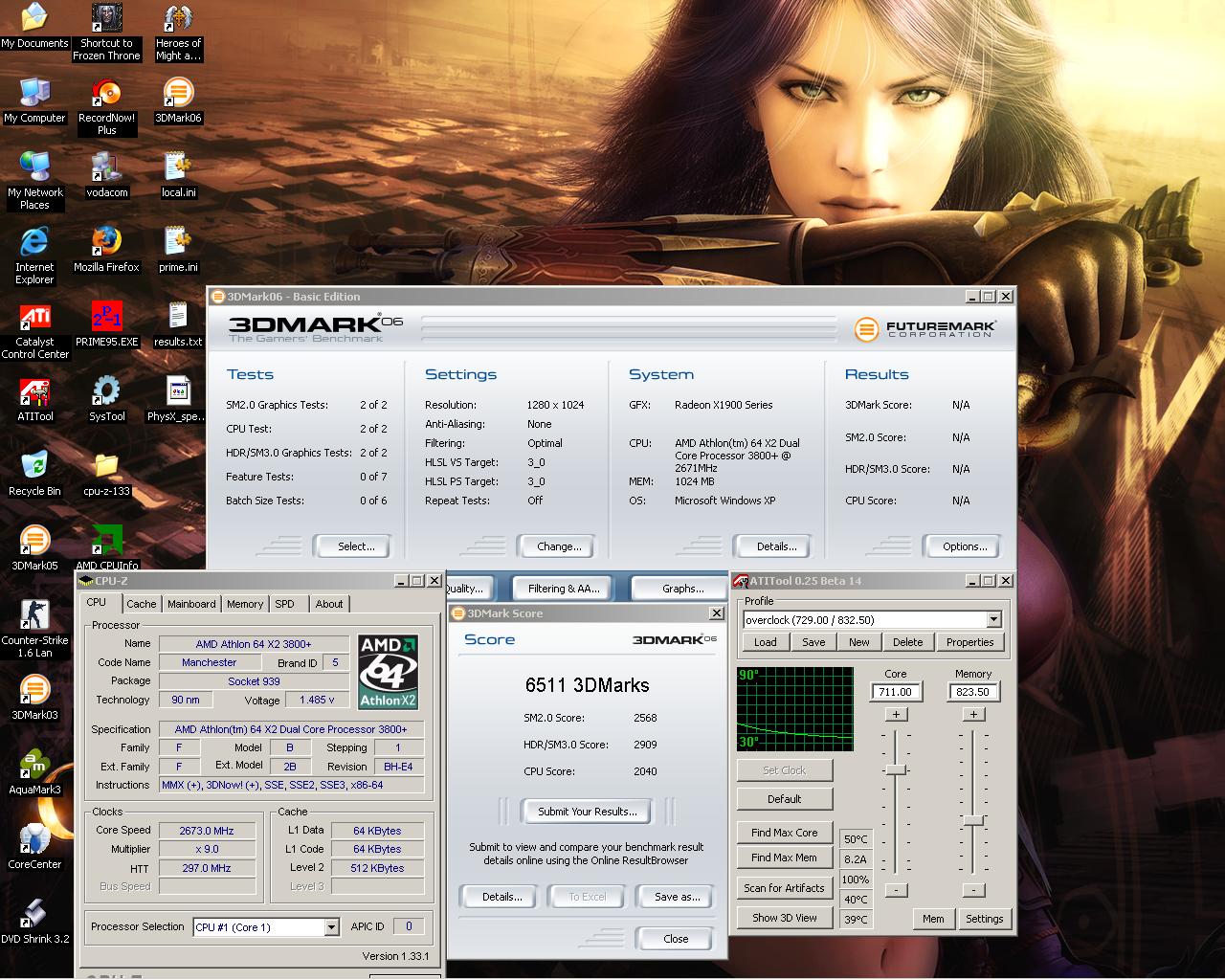Click the Core clock slider handle
Viewport: 1225px width, 980px height.
coord(896,769)
